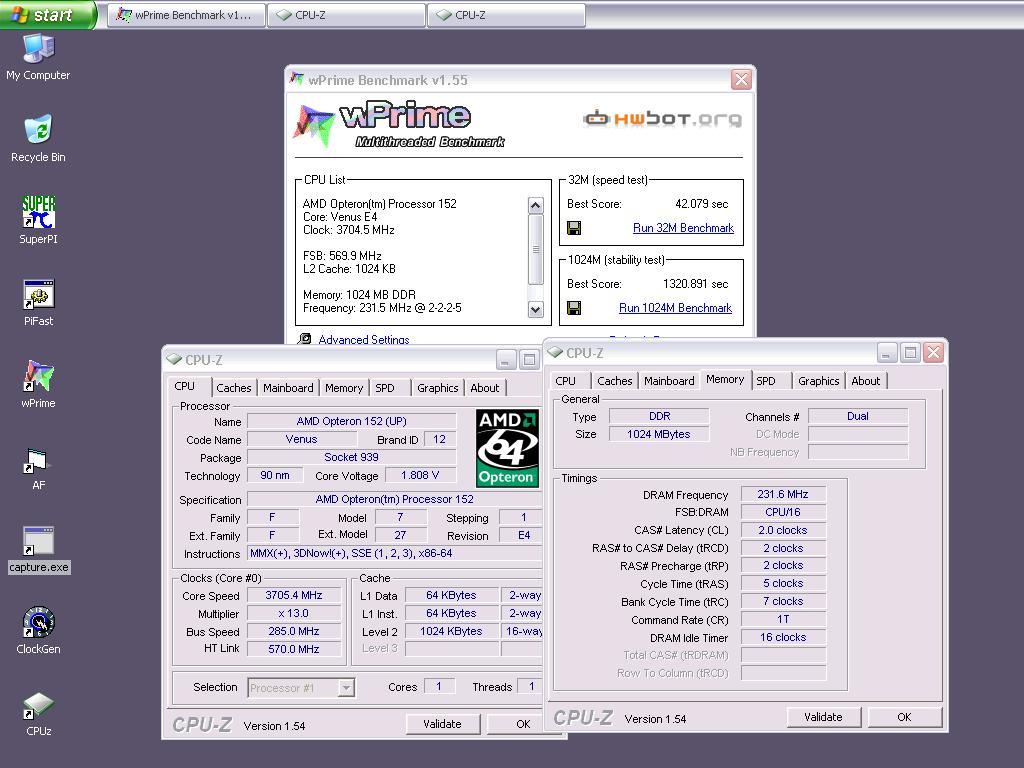
Task: Select the ClockGen desktop shortcut
Action: 38,630
